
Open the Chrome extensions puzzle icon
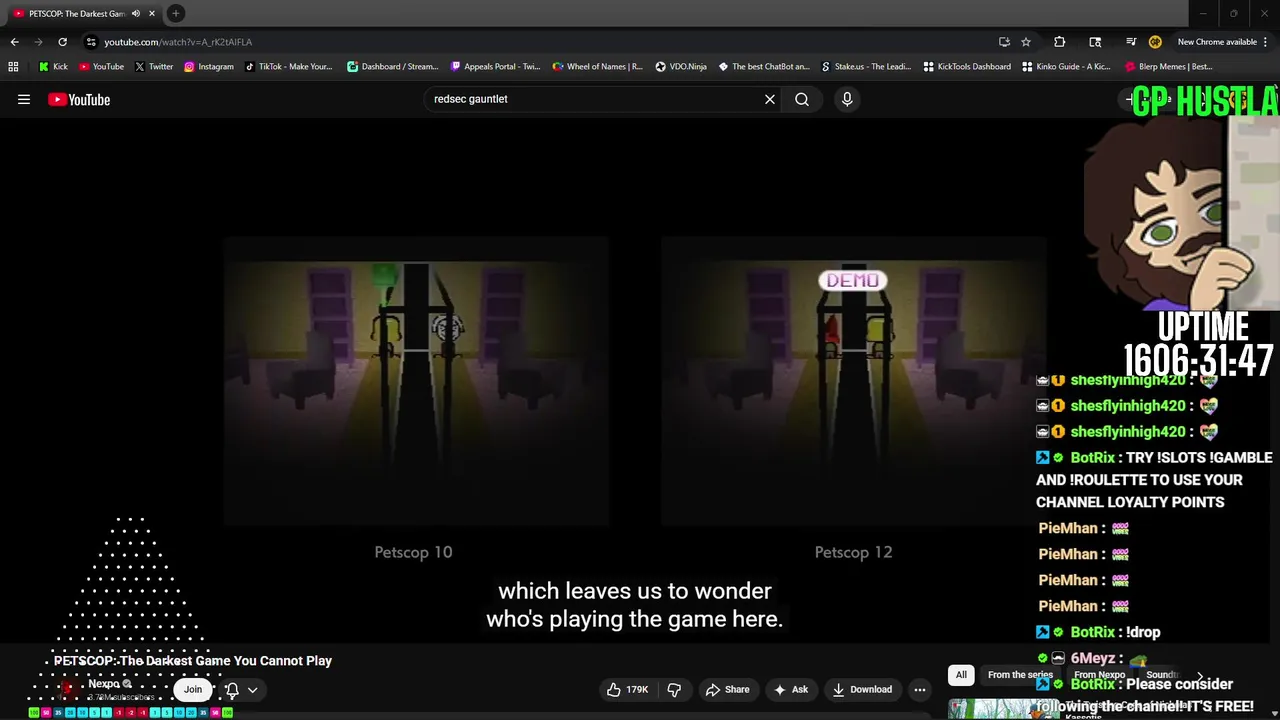(1060, 42)
